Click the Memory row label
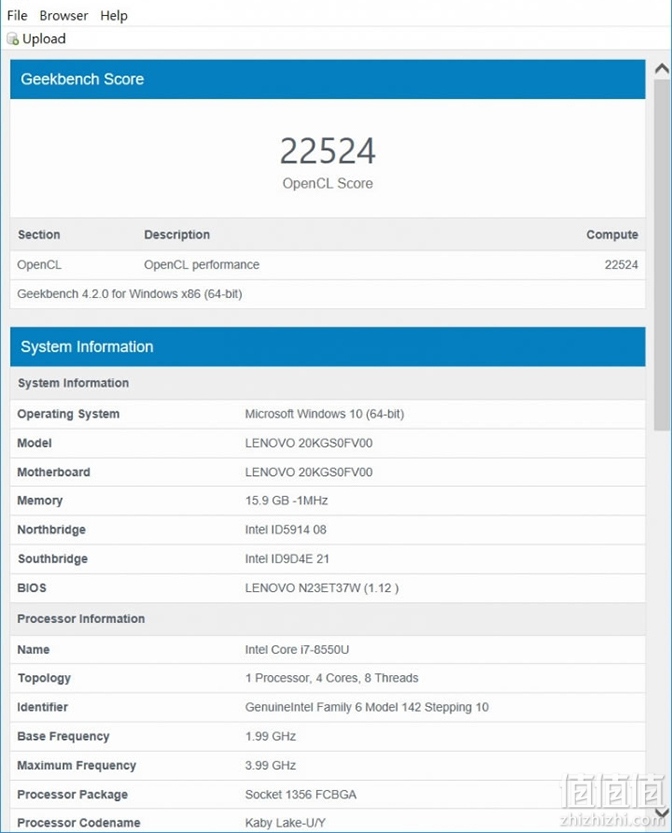 pyautogui.click(x=40, y=500)
